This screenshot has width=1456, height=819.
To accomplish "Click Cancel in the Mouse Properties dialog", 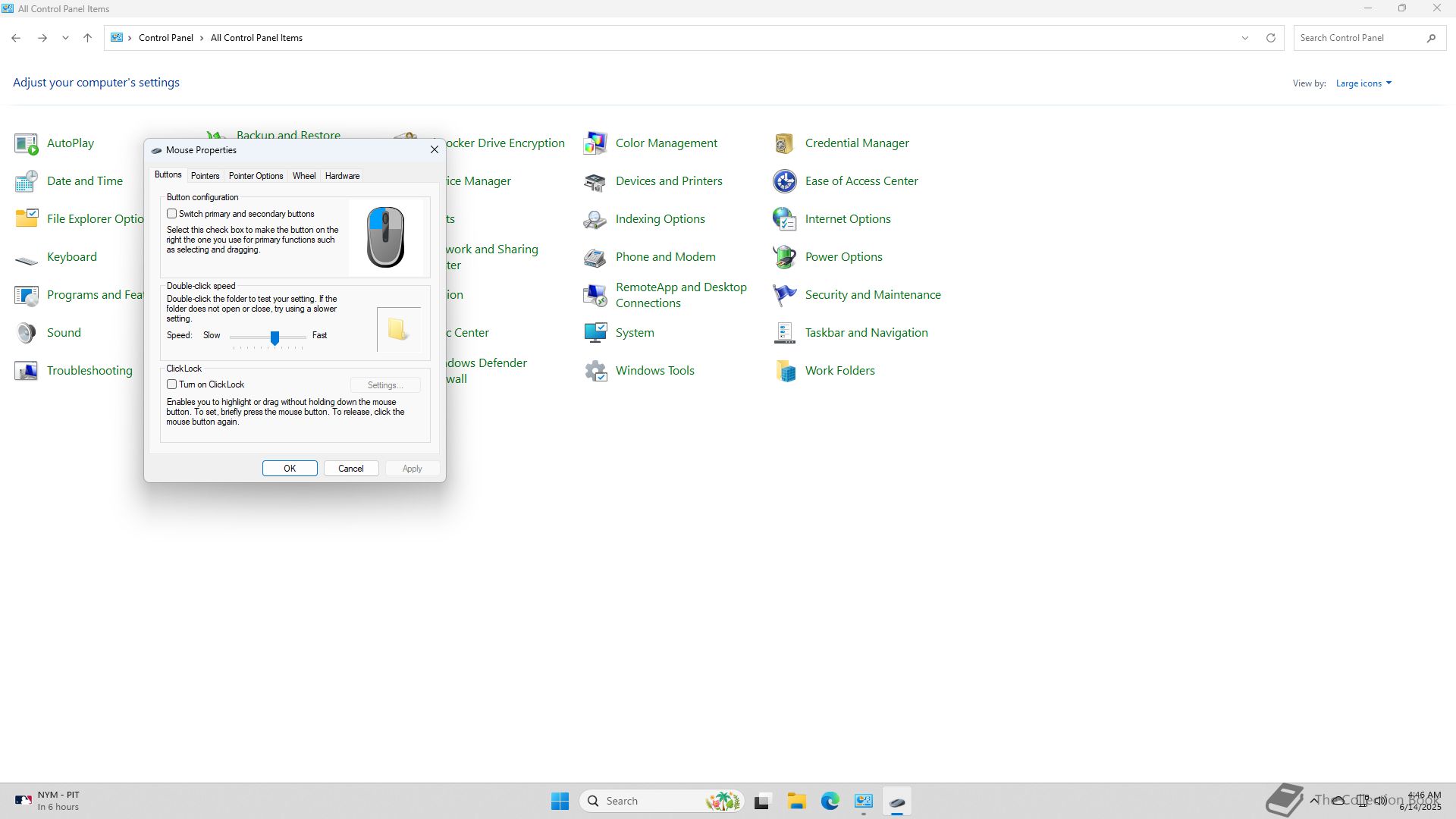I will click(x=351, y=469).
